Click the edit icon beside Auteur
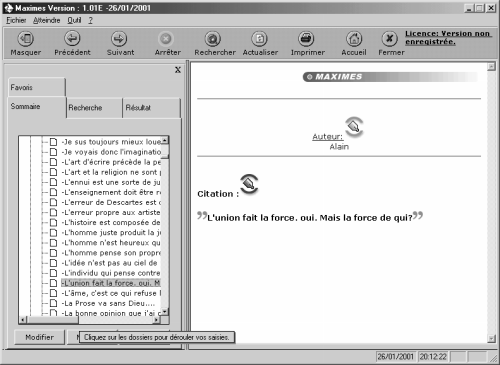500x365 pixels. click(x=354, y=127)
